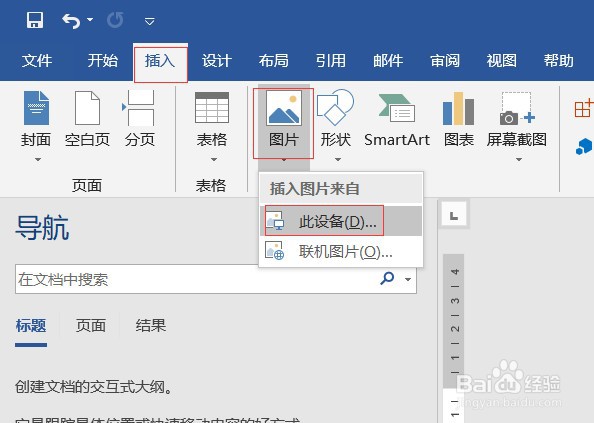Viewport: 594px width, 423px height.
Task: Open the 邮件 ribbon tab
Action: (x=388, y=61)
